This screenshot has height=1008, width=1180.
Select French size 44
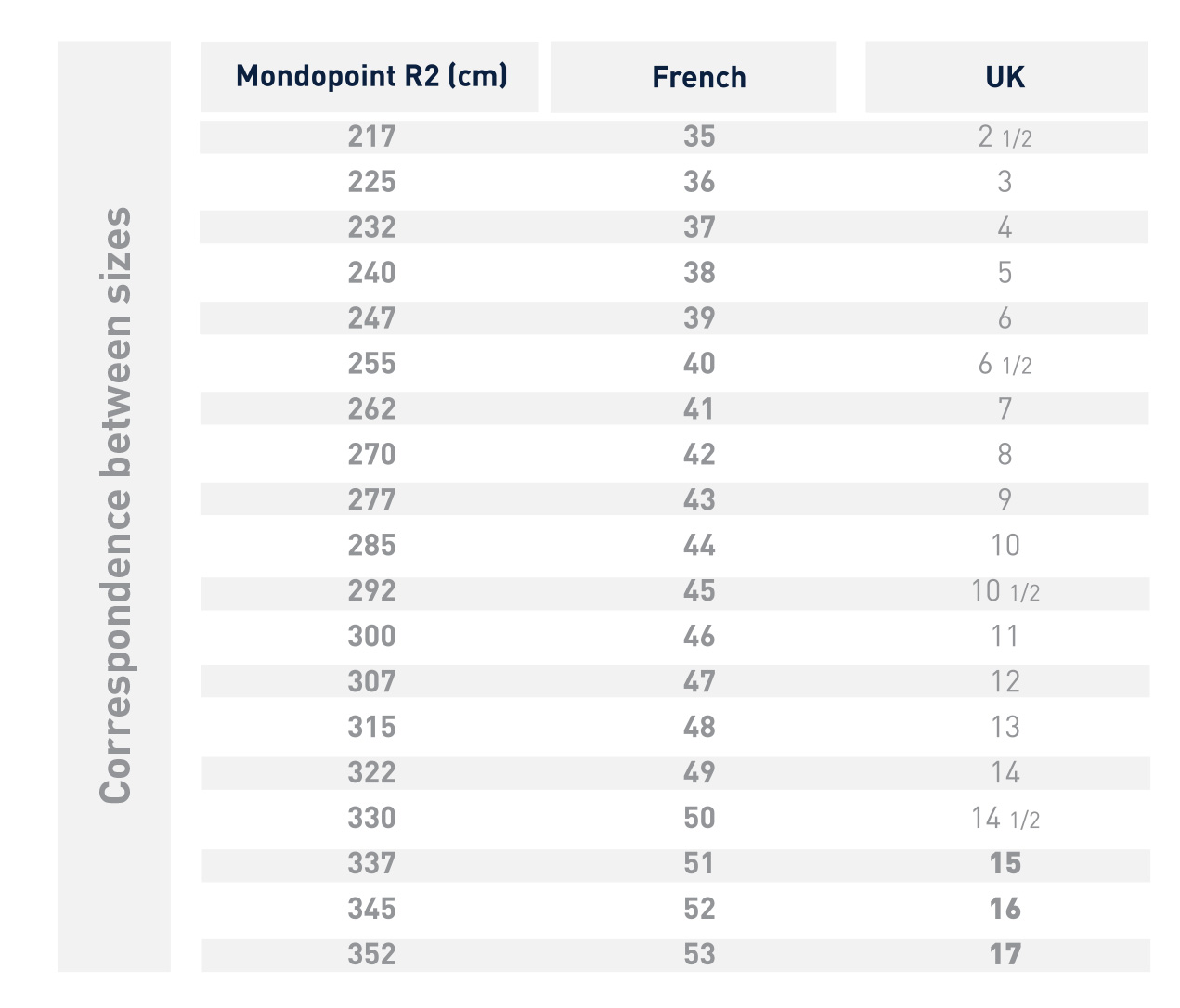click(698, 546)
